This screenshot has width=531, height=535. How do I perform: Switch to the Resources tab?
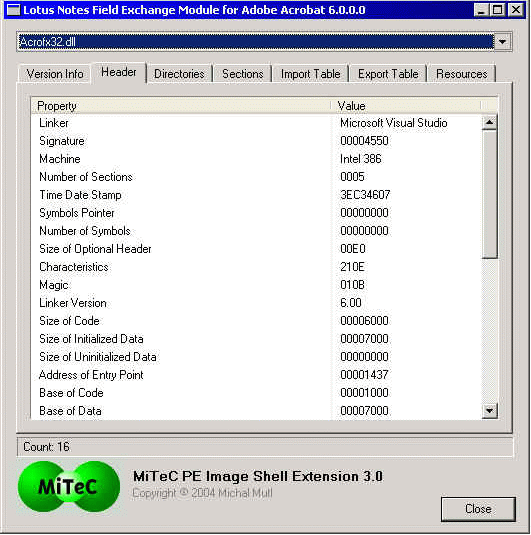pos(462,74)
